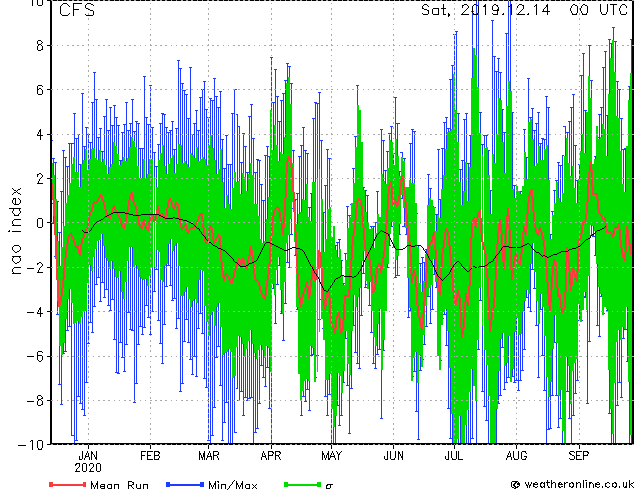Click the 0 tick on the y-axis
This screenshot has height=490, width=634.
40,223
